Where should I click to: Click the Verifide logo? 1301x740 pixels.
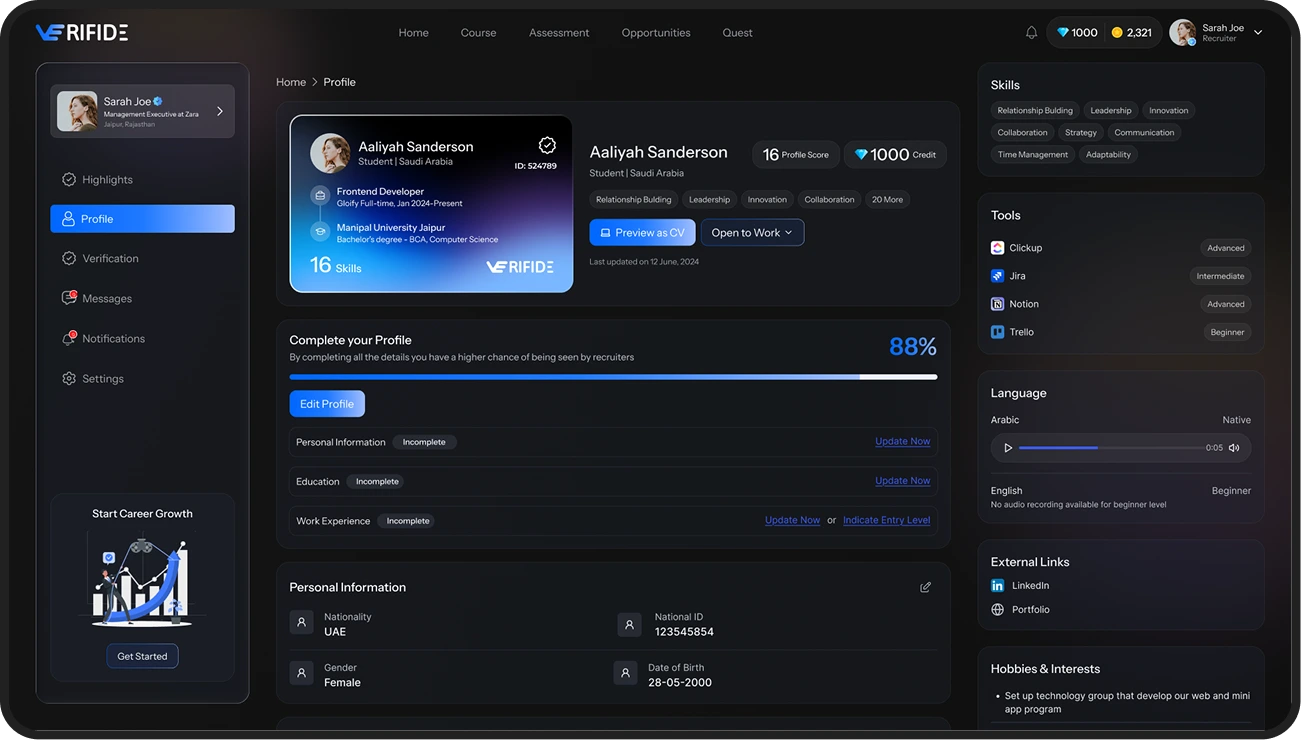tap(82, 33)
